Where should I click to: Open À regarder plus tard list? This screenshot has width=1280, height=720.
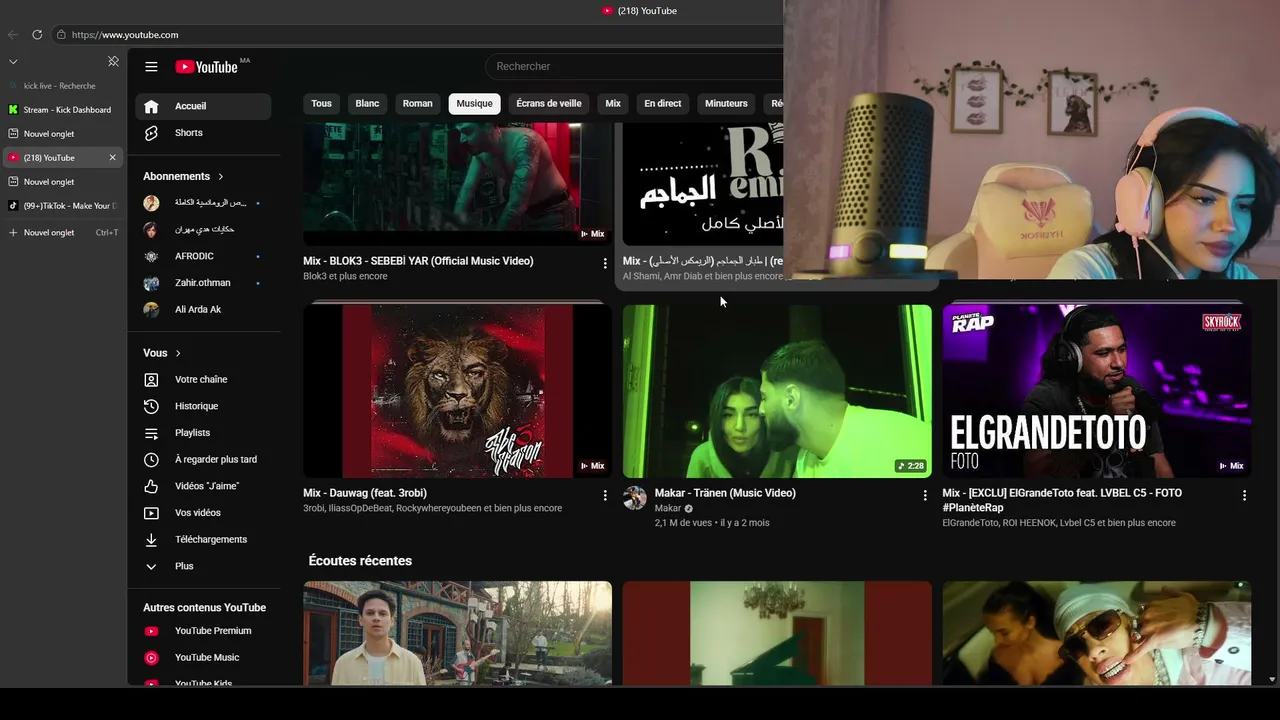pyautogui.click(x=203, y=460)
